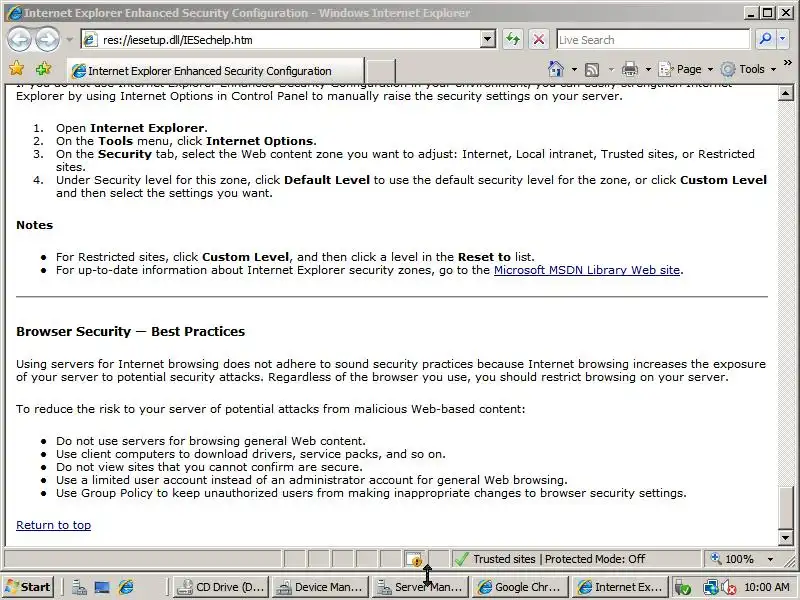Click the pop-up blocker status bar icon

414,559
